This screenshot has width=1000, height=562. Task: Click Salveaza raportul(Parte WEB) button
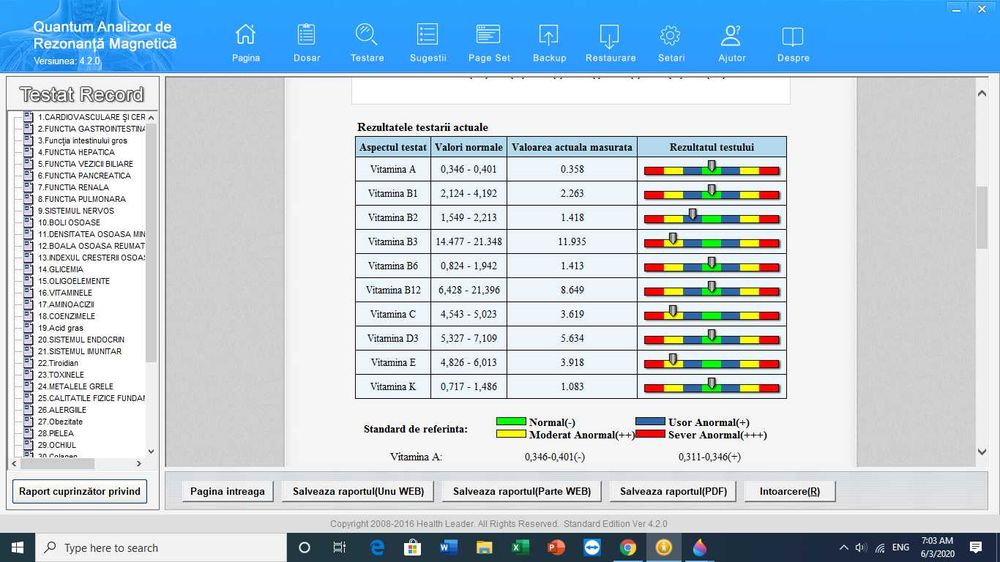[522, 491]
